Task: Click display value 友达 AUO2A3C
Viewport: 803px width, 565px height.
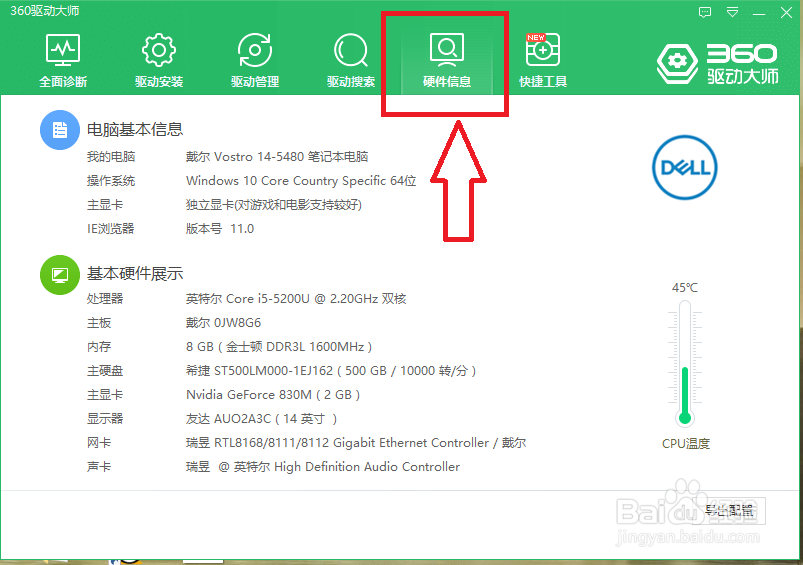Action: point(262,419)
